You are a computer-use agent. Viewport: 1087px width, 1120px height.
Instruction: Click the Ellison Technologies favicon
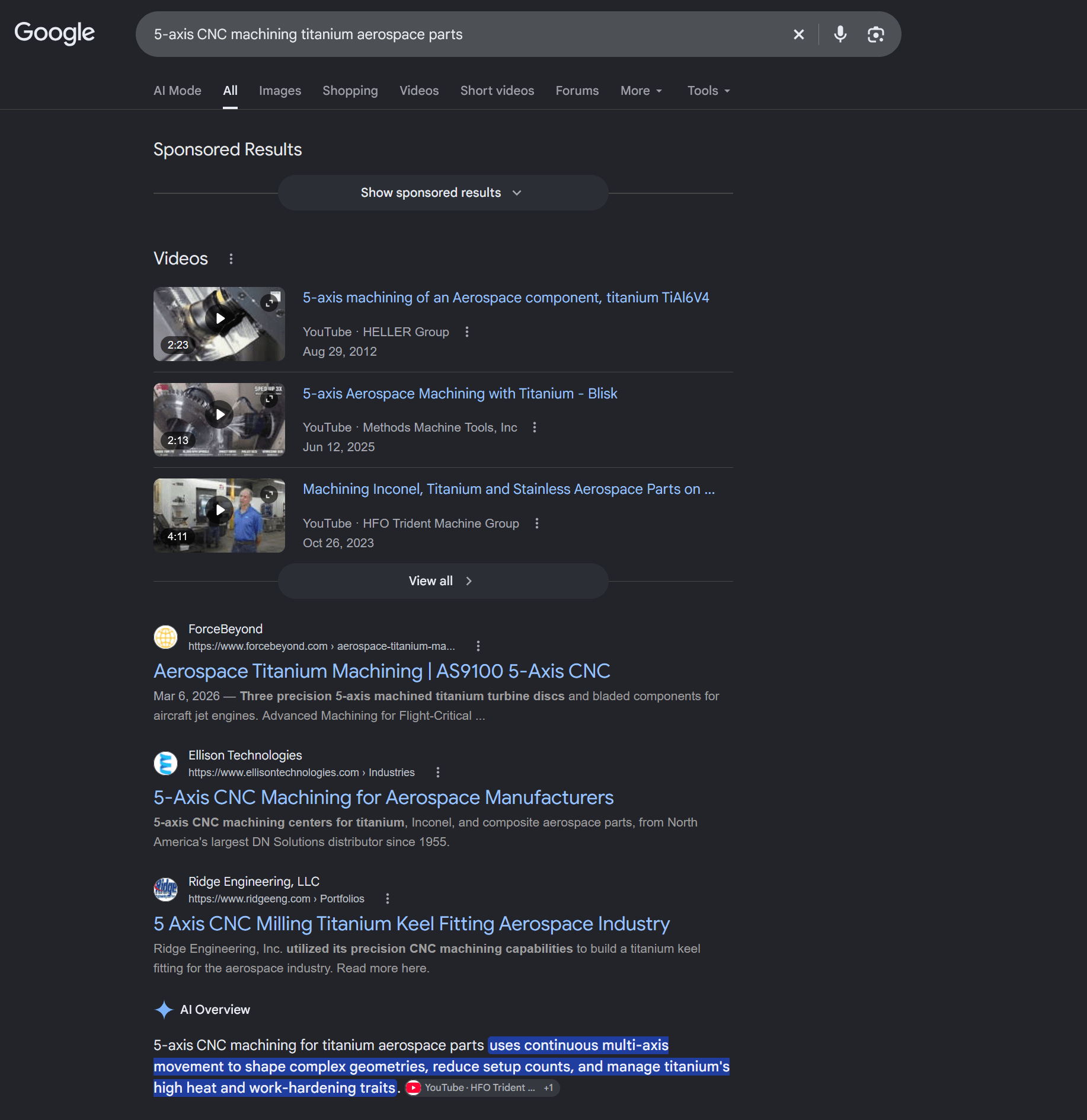click(x=165, y=764)
